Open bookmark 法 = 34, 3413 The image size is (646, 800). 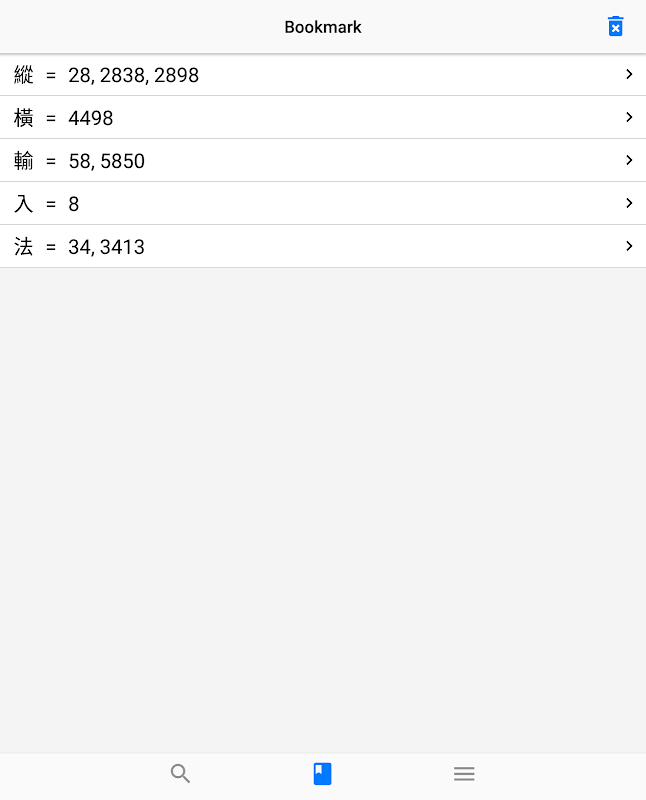(323, 246)
